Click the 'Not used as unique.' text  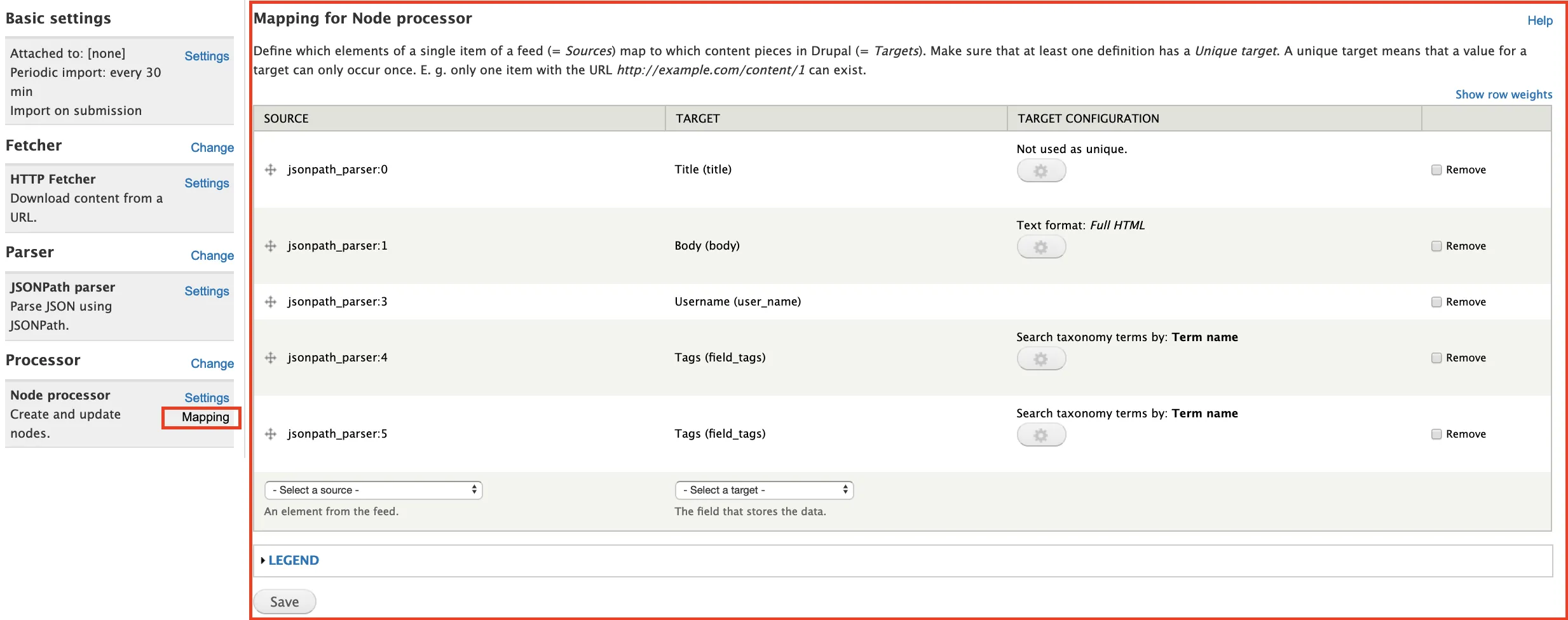(1072, 149)
